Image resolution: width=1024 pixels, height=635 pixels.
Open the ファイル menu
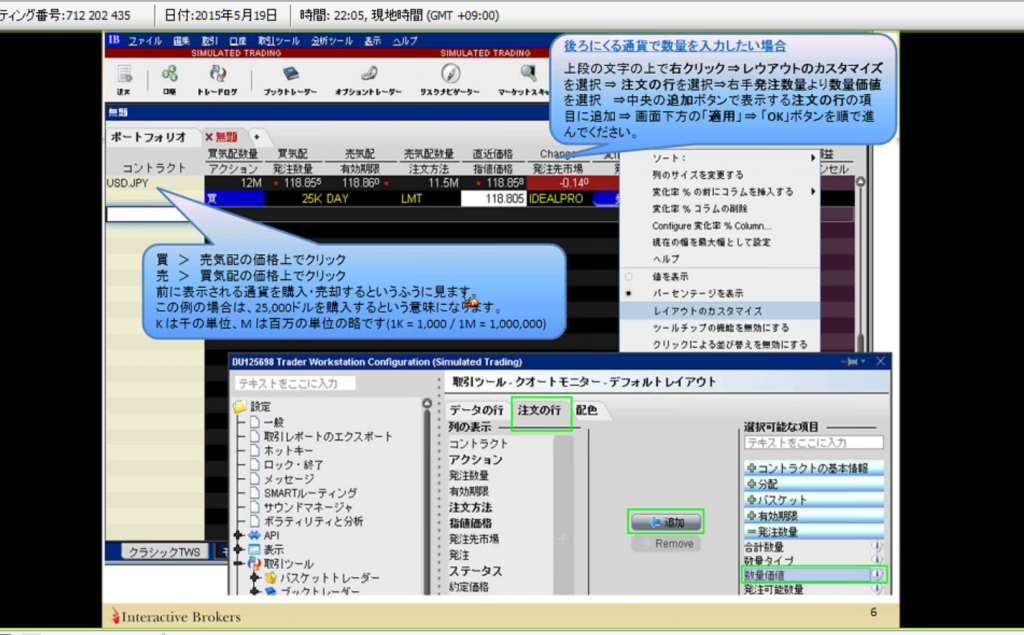(x=145, y=41)
